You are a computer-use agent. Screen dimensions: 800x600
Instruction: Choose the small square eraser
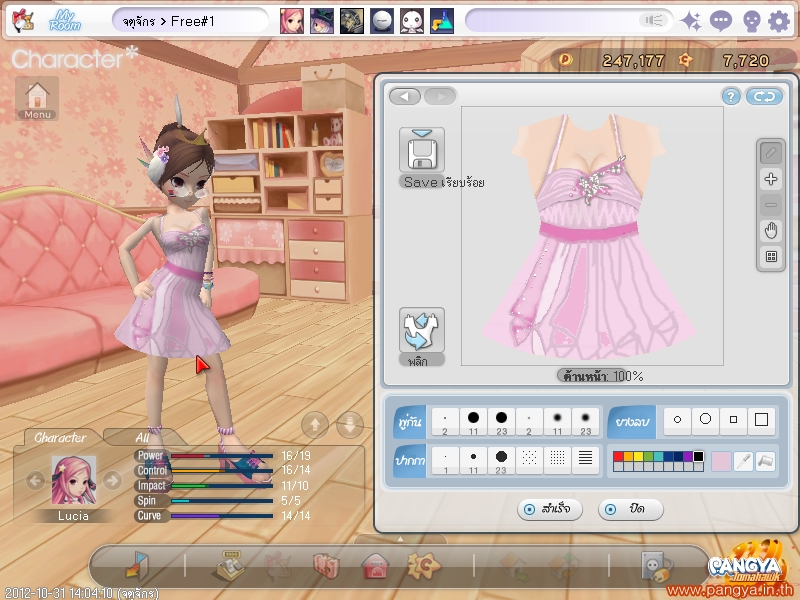point(733,419)
